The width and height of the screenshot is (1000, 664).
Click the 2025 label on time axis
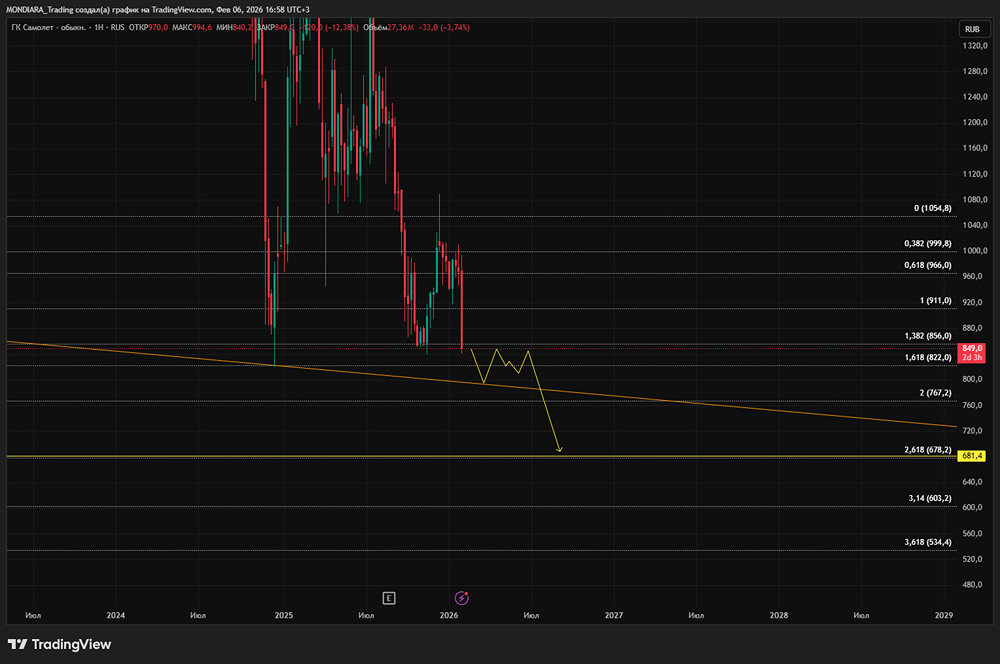pyautogui.click(x=284, y=616)
